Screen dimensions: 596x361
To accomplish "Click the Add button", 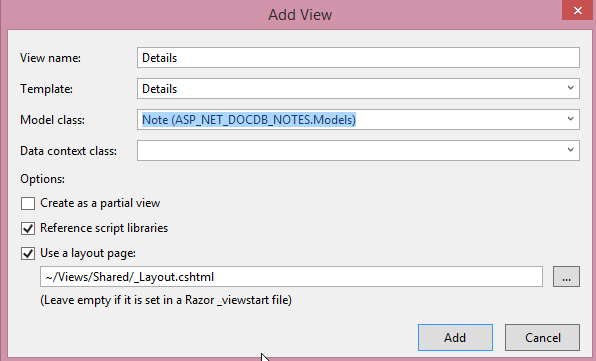I will [455, 337].
